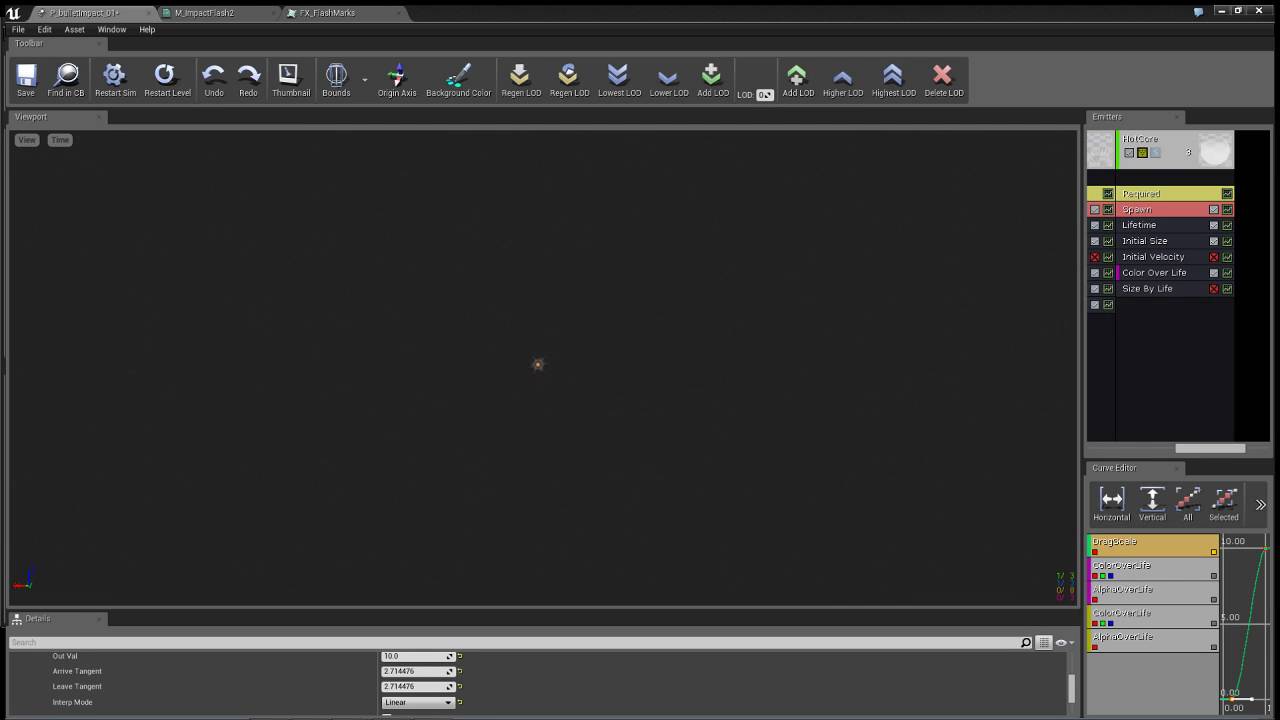
Task: Click the Details search box
Action: tap(515, 643)
